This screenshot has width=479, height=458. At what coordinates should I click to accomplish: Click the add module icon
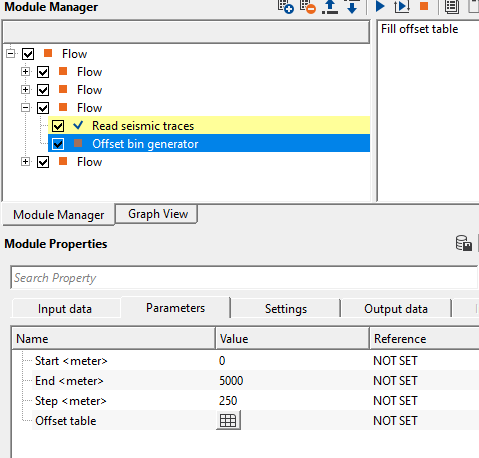pos(285,7)
